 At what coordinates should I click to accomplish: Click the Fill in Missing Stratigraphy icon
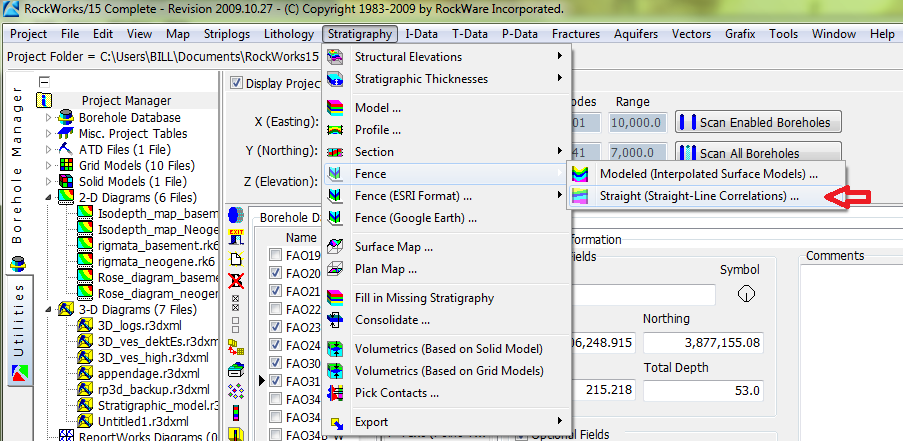[335, 298]
